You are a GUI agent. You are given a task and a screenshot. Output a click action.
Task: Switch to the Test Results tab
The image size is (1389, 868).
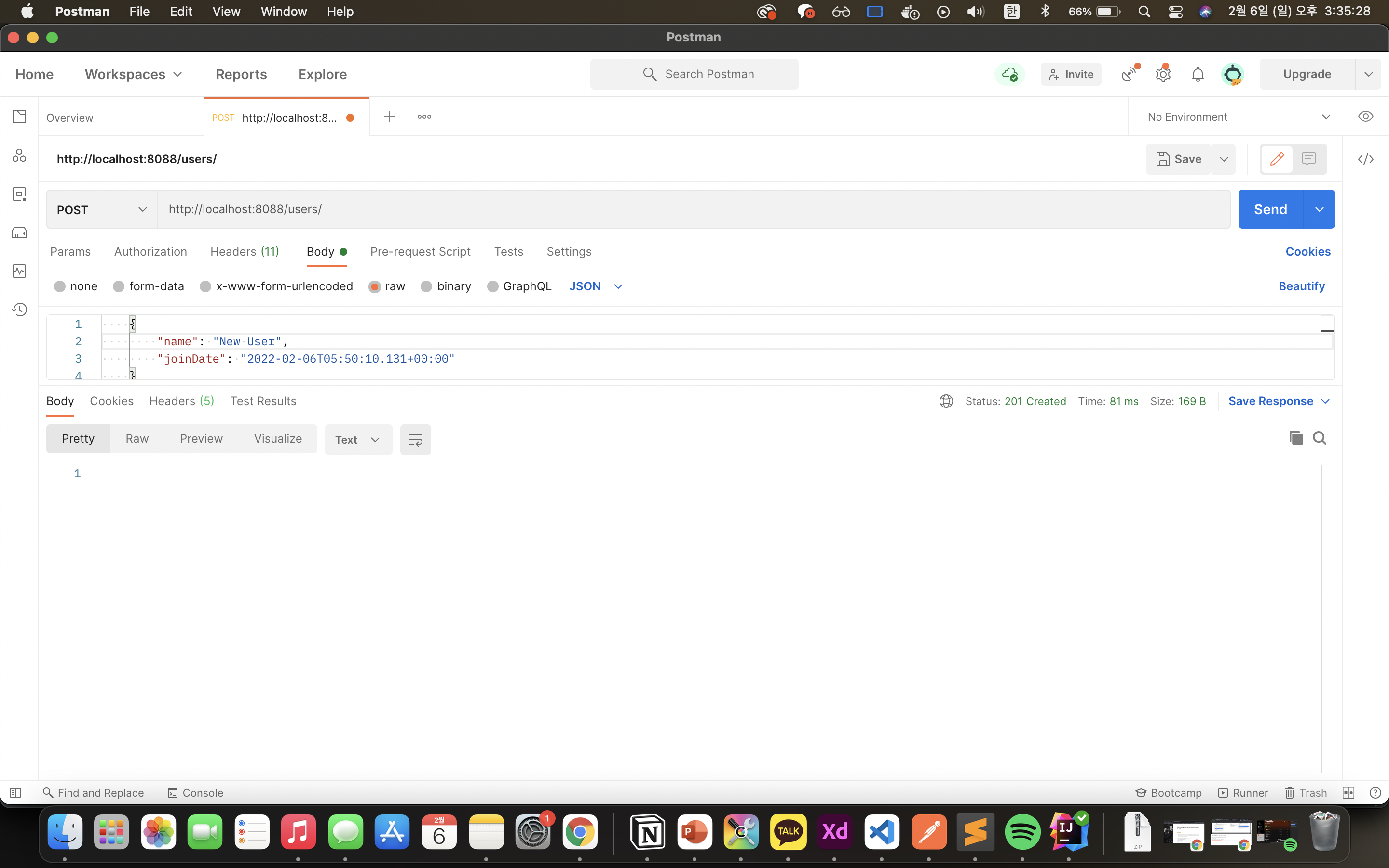click(263, 401)
